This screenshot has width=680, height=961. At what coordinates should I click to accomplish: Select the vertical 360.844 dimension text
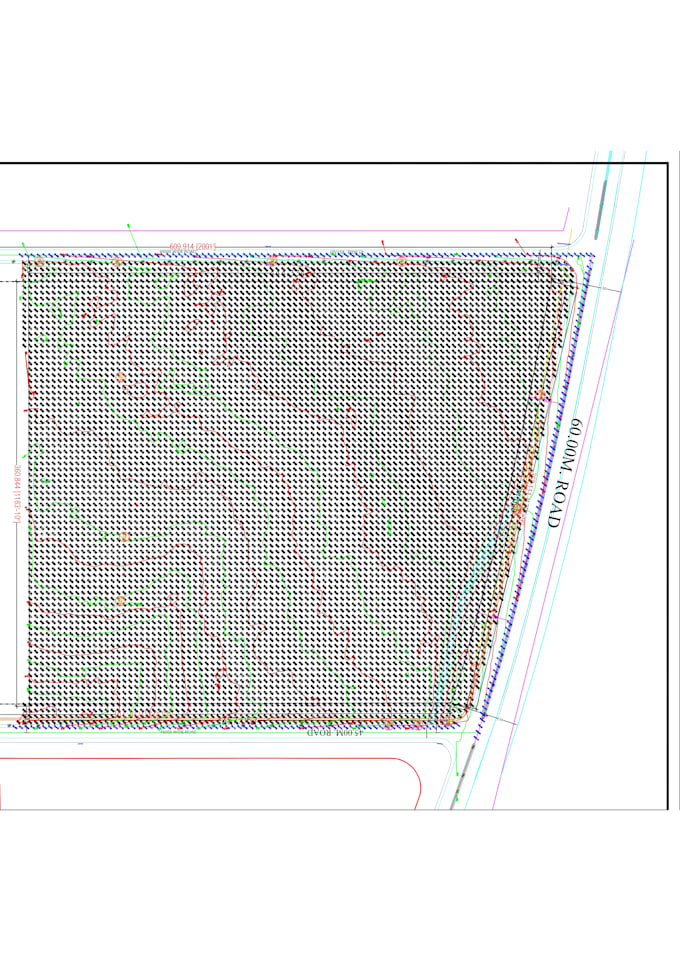17,494
